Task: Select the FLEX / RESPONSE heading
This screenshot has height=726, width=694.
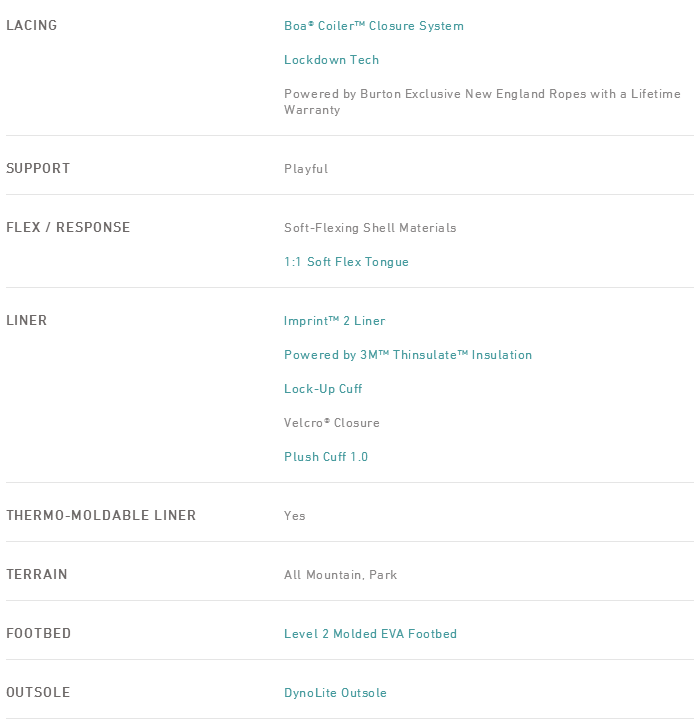Action: click(68, 227)
